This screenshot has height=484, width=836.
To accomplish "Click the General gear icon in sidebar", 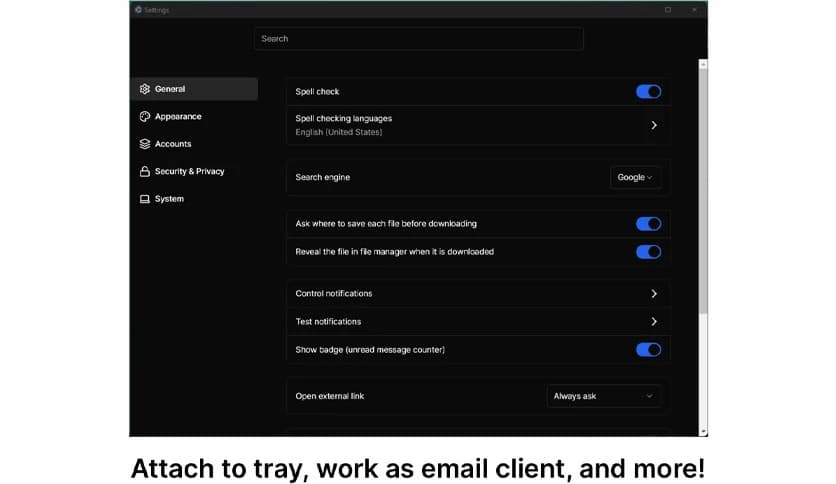I will pyautogui.click(x=145, y=89).
